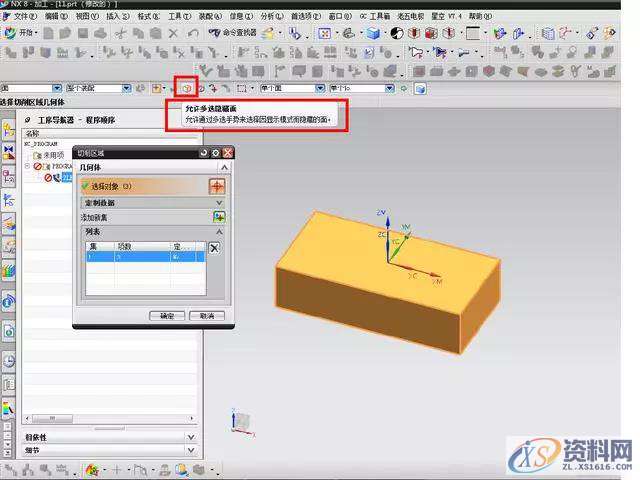640x480 pixels.
Task: Open the 文件 menu
Action: 23,17
